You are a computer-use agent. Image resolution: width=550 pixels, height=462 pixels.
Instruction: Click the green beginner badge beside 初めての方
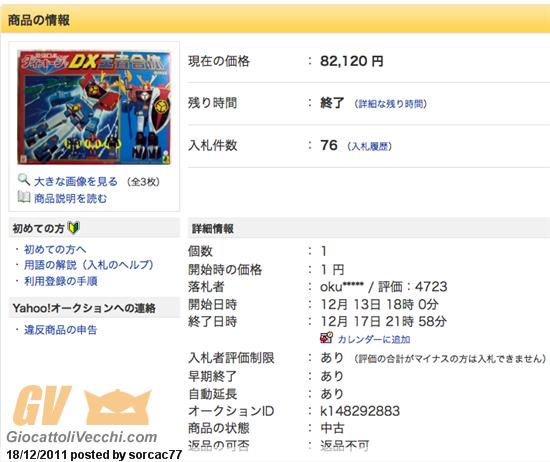point(73,228)
